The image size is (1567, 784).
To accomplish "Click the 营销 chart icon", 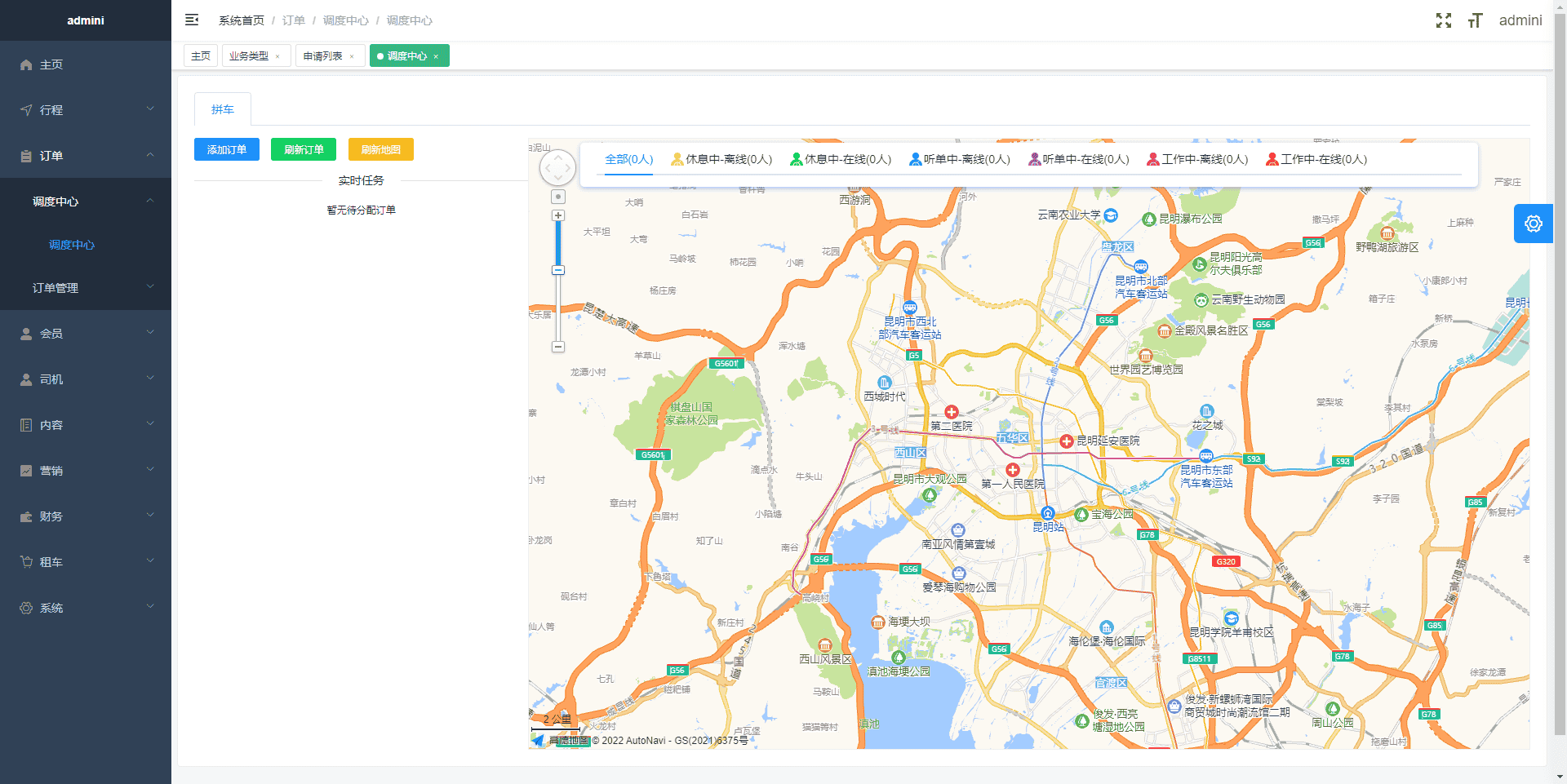I will [x=26, y=471].
